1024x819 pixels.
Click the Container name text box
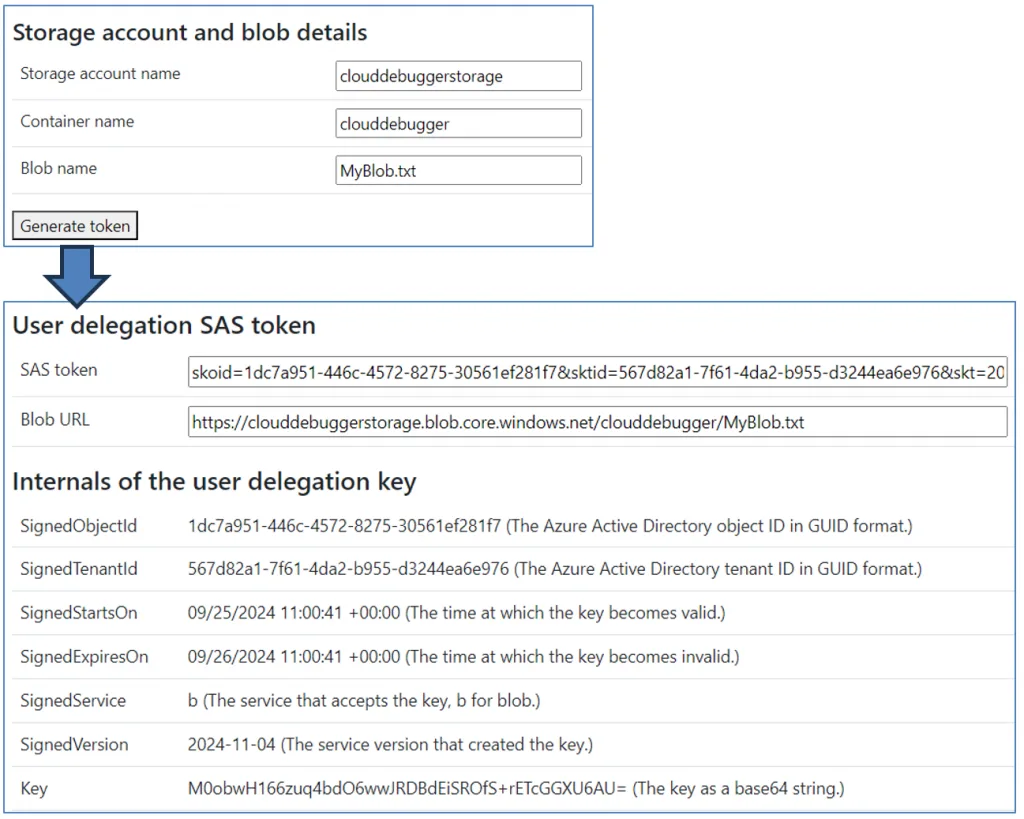pyautogui.click(x=457, y=123)
